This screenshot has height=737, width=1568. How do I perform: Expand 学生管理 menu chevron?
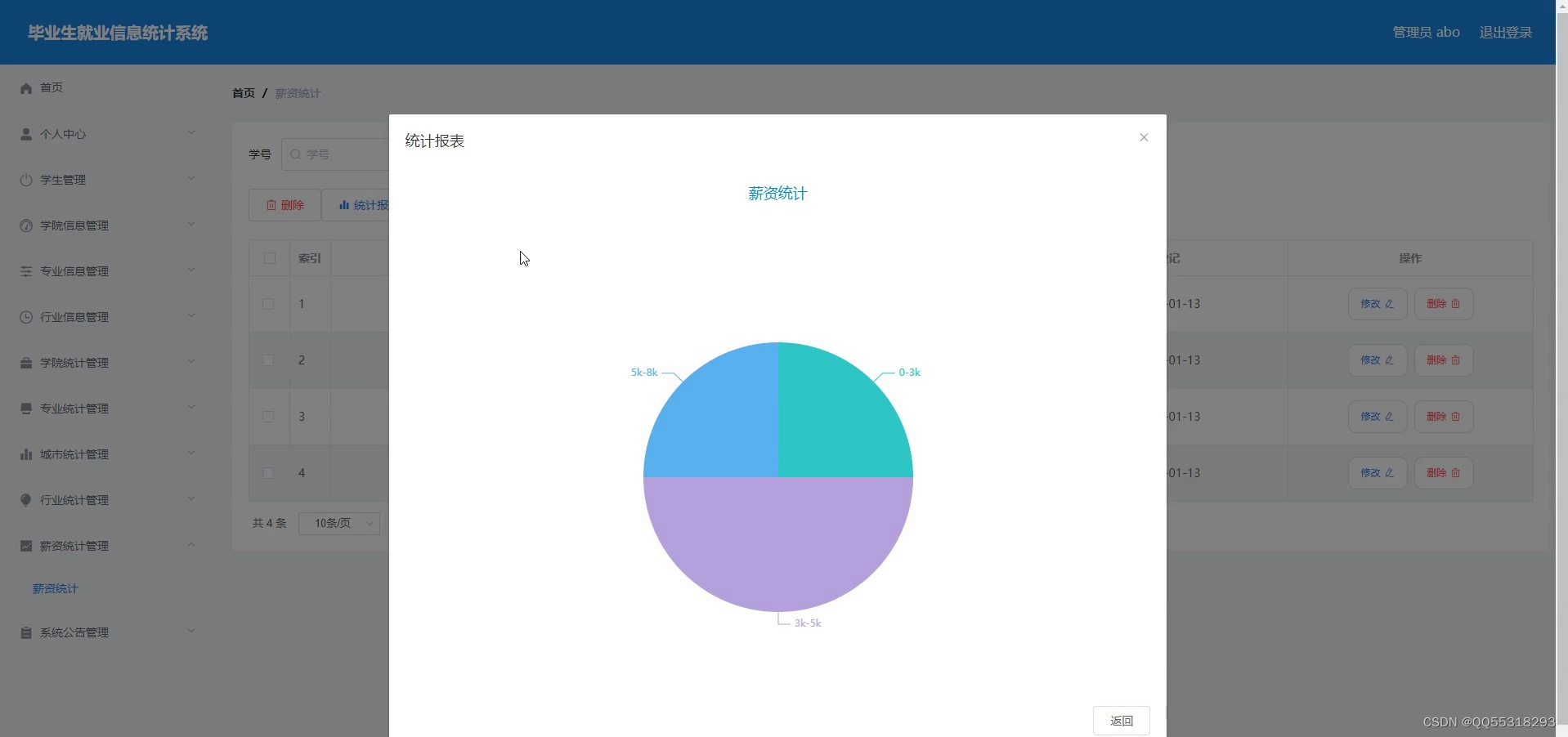pos(191,178)
